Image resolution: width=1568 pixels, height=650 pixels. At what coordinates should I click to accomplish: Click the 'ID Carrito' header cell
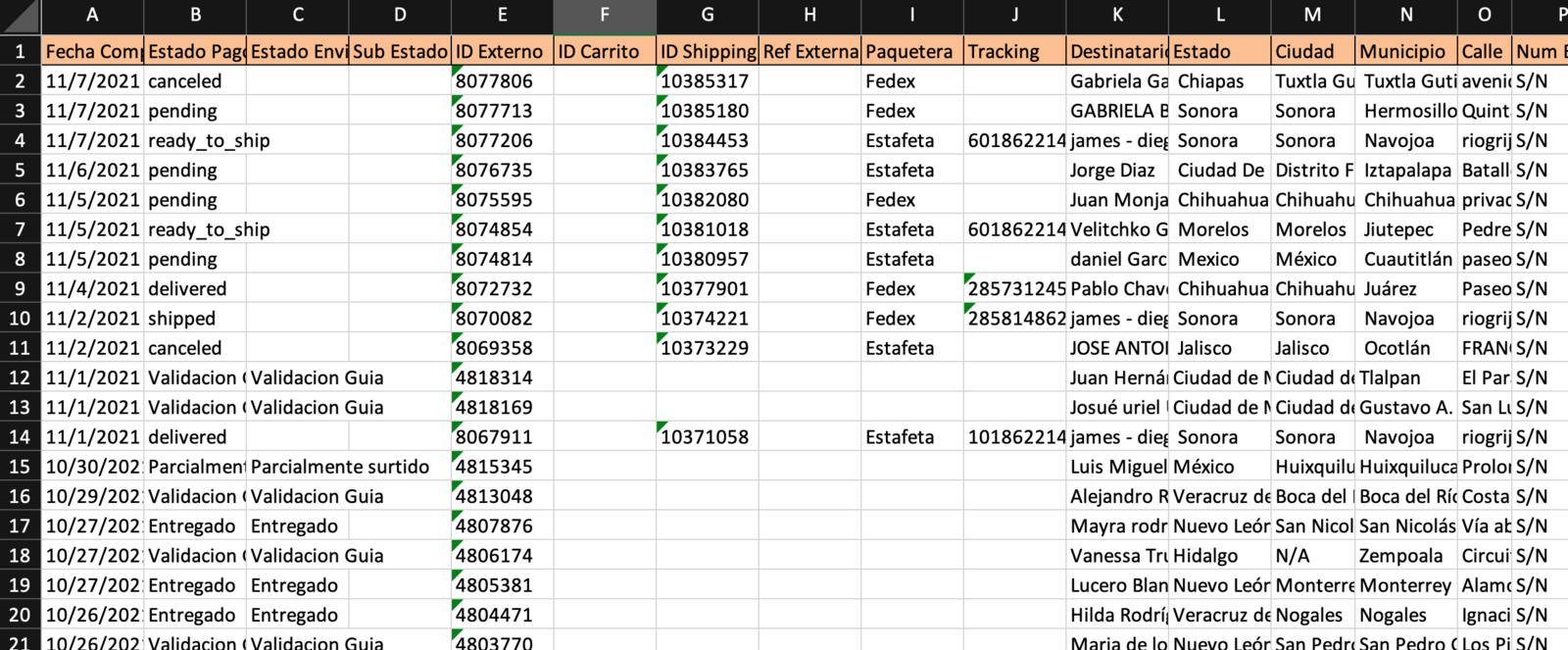605,52
